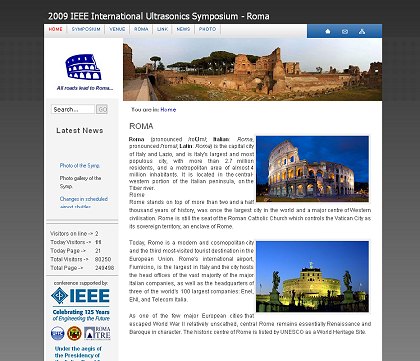This screenshot has width=420, height=361.
Task: Click the Colosseum night photo
Action: point(312,169)
